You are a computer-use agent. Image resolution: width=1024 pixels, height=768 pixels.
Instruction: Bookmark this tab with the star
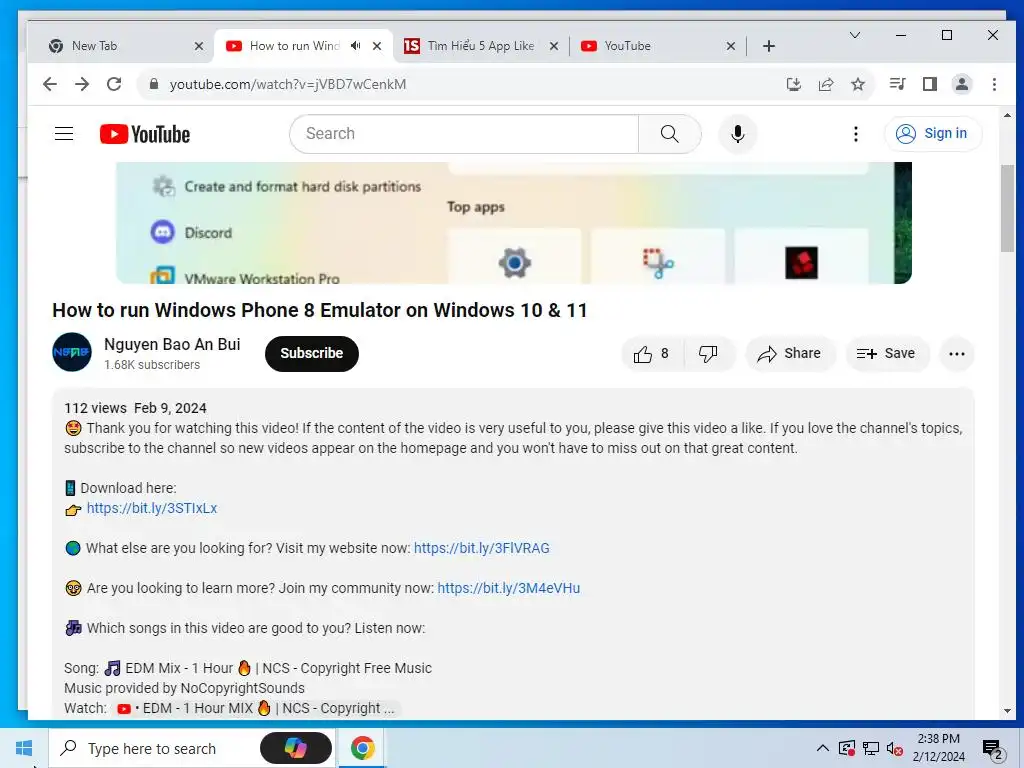858,84
